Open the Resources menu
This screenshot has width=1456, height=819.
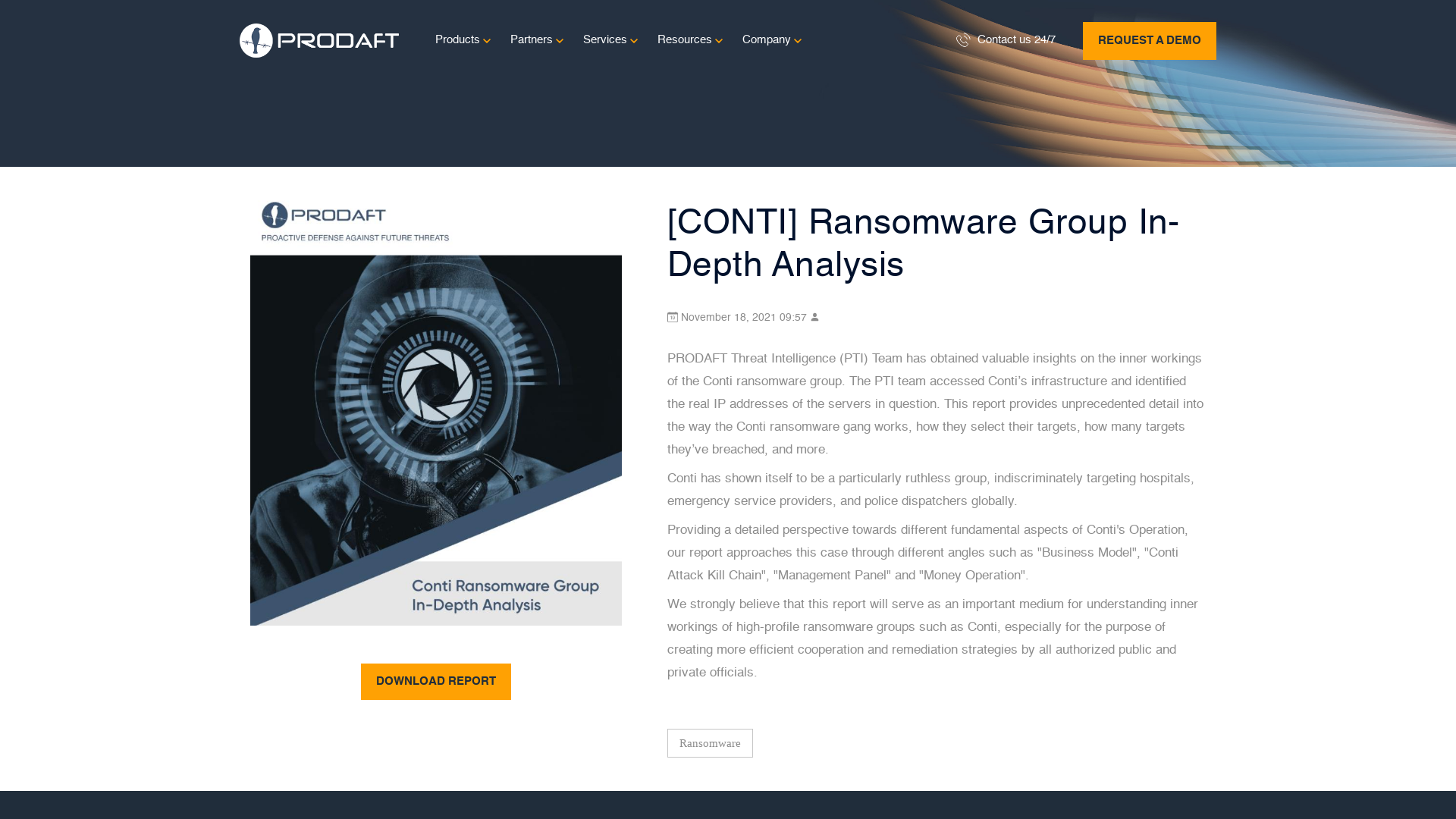(684, 39)
